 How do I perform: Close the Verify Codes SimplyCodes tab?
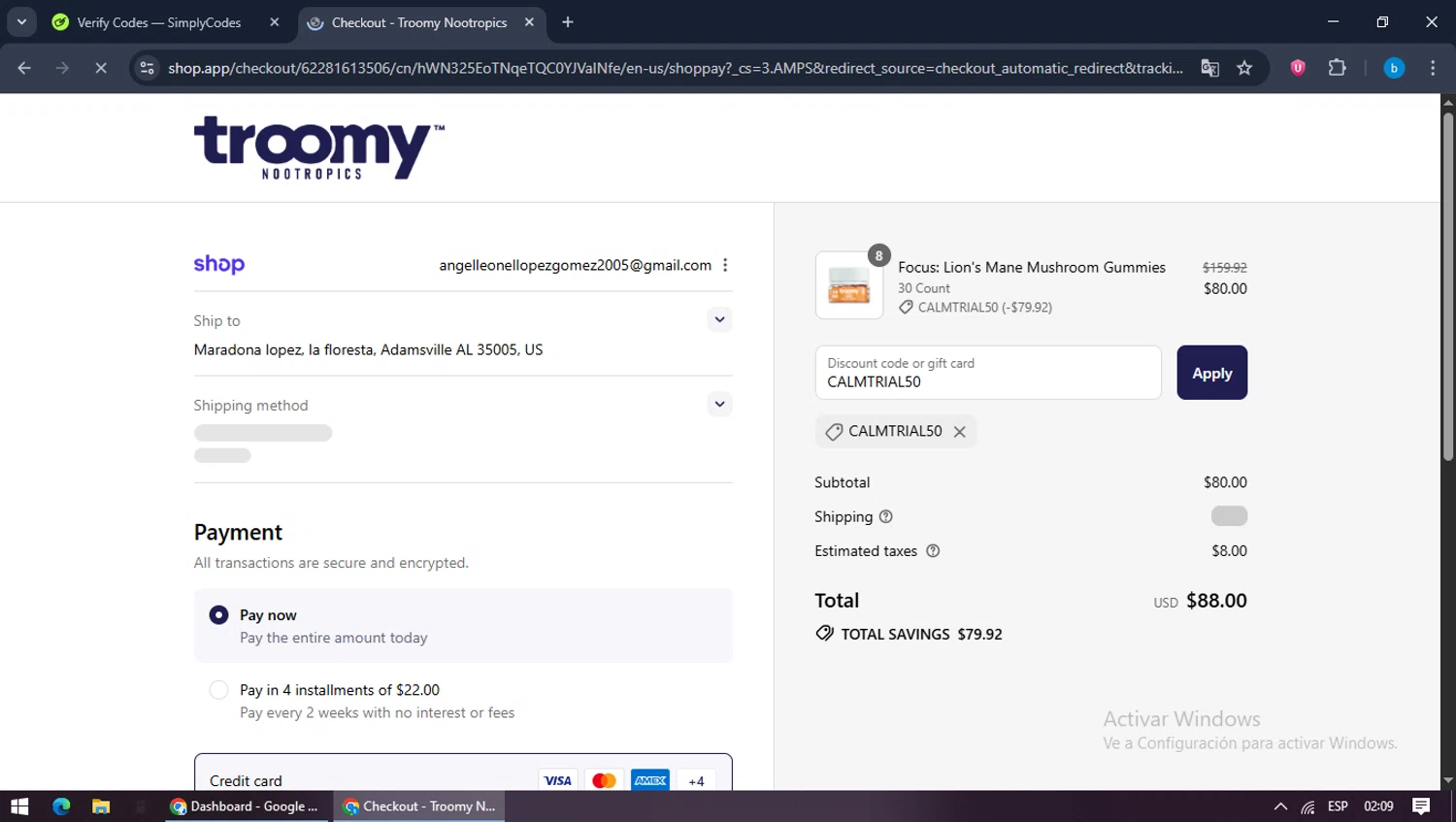click(275, 22)
